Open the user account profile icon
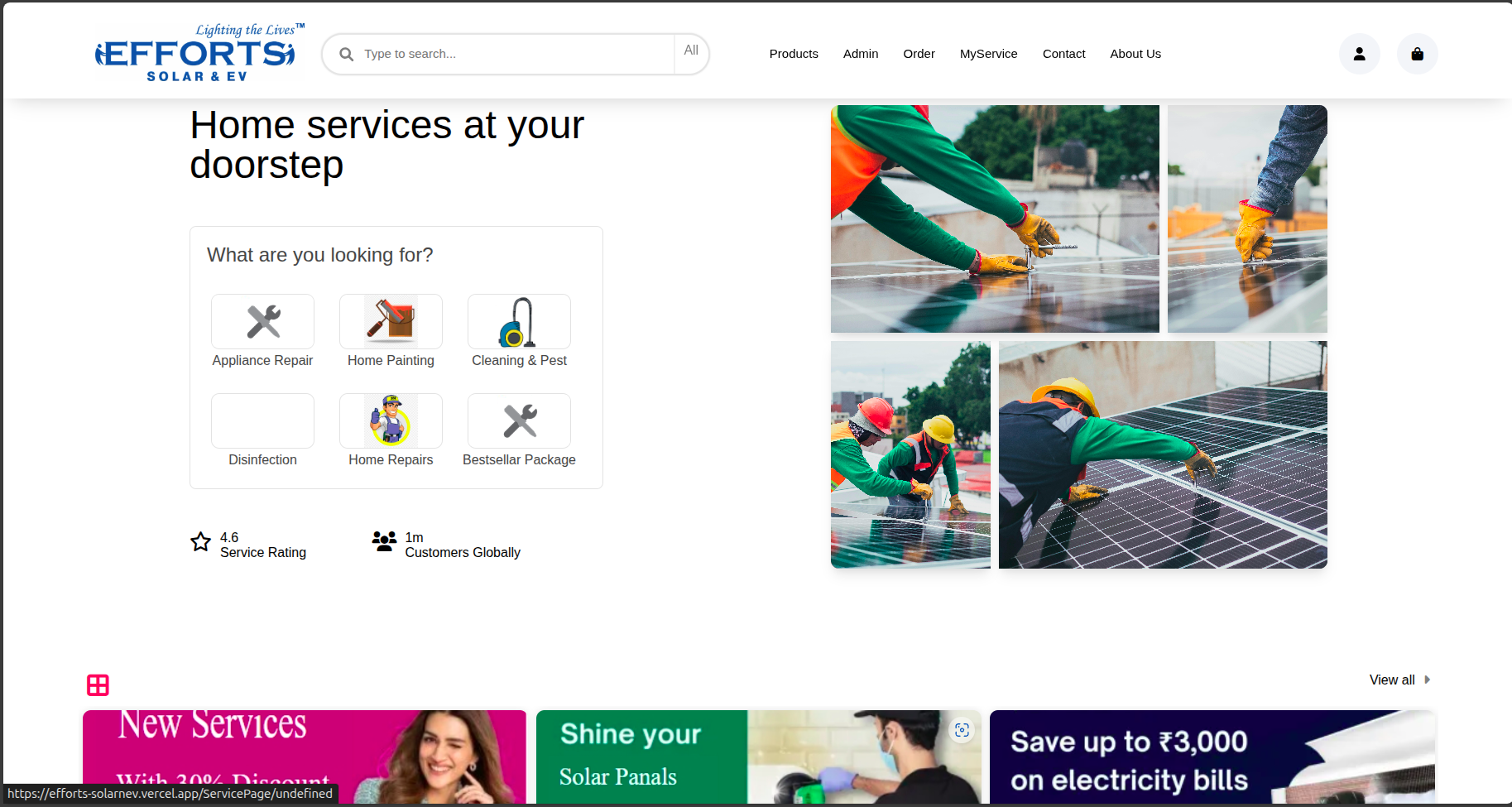 tap(1359, 54)
